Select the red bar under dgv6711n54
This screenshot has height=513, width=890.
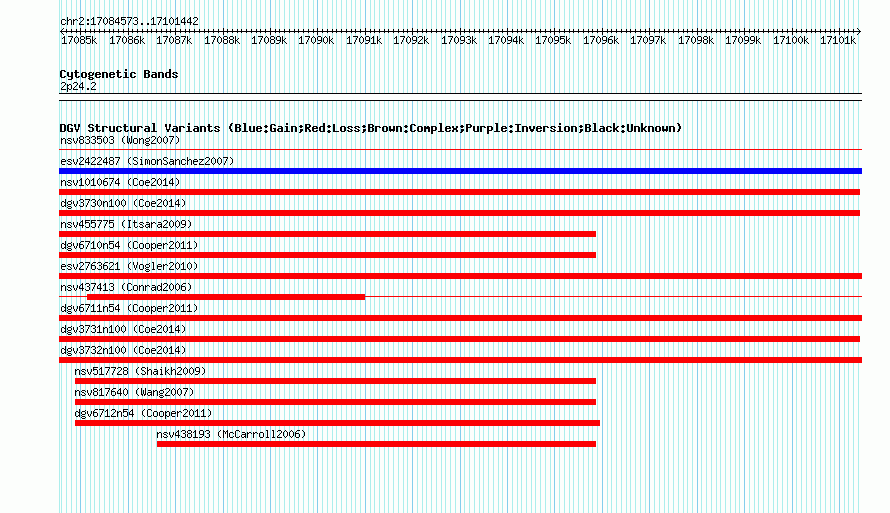coord(460,318)
